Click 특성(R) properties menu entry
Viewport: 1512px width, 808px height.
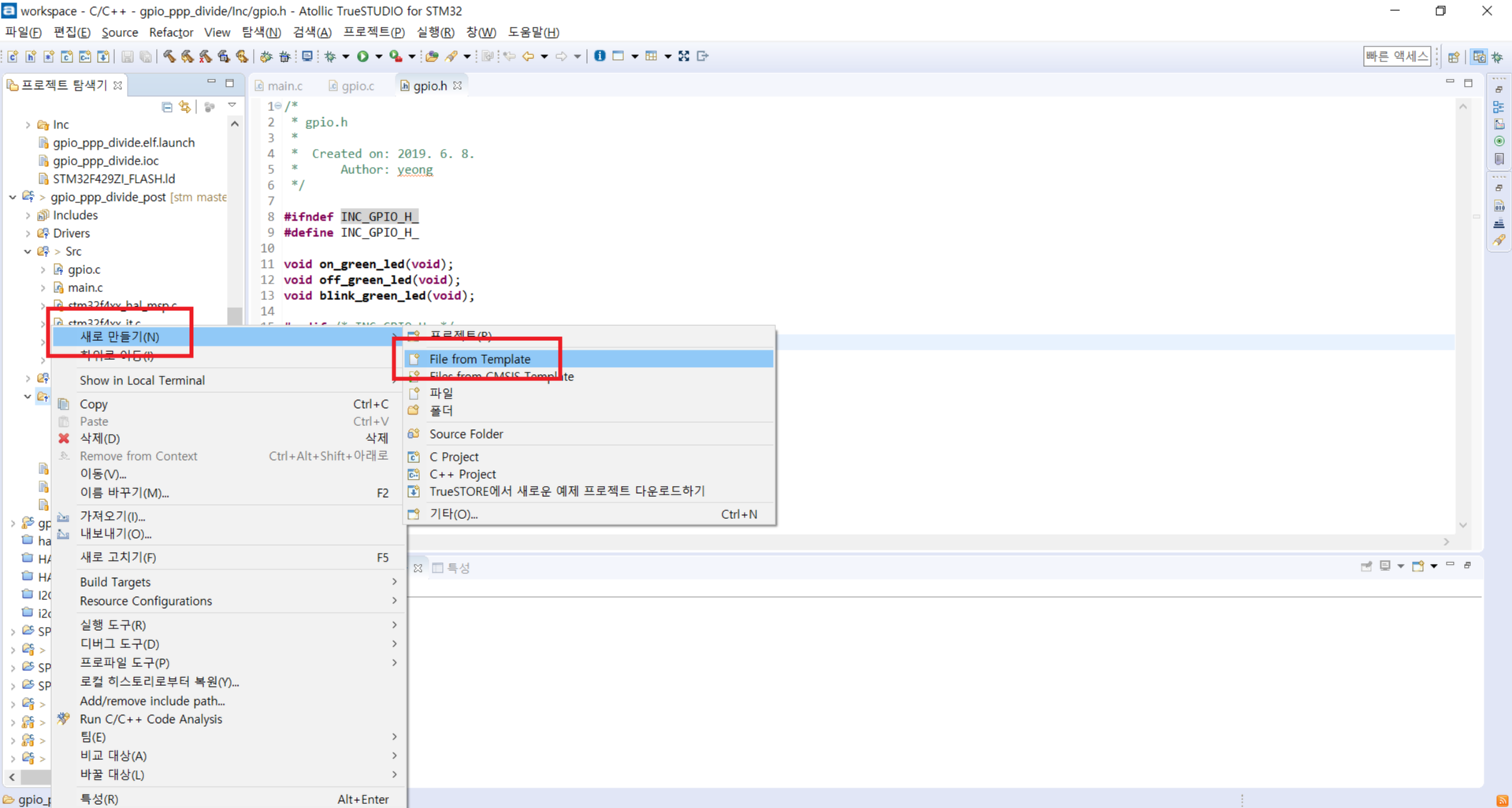click(x=228, y=799)
